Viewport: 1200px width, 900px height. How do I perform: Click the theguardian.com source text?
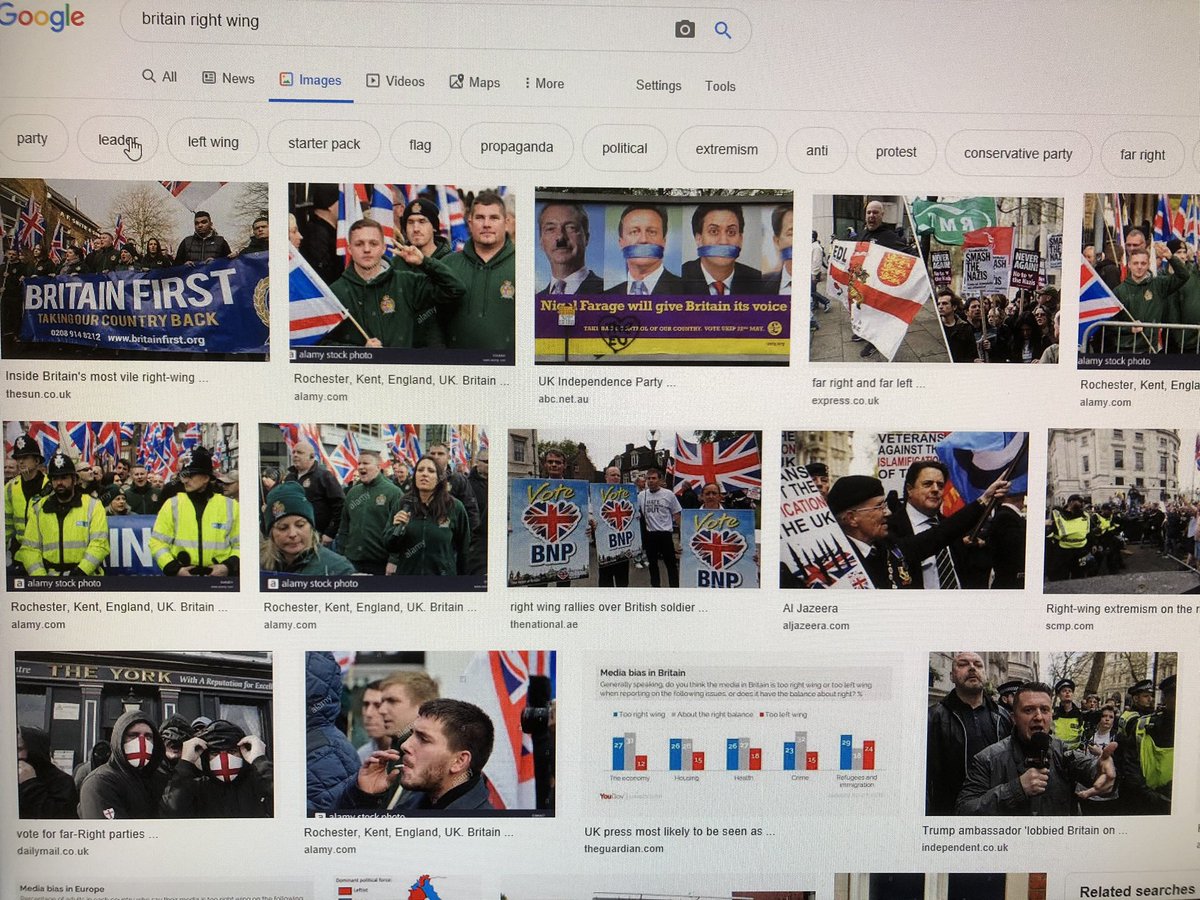tap(624, 848)
